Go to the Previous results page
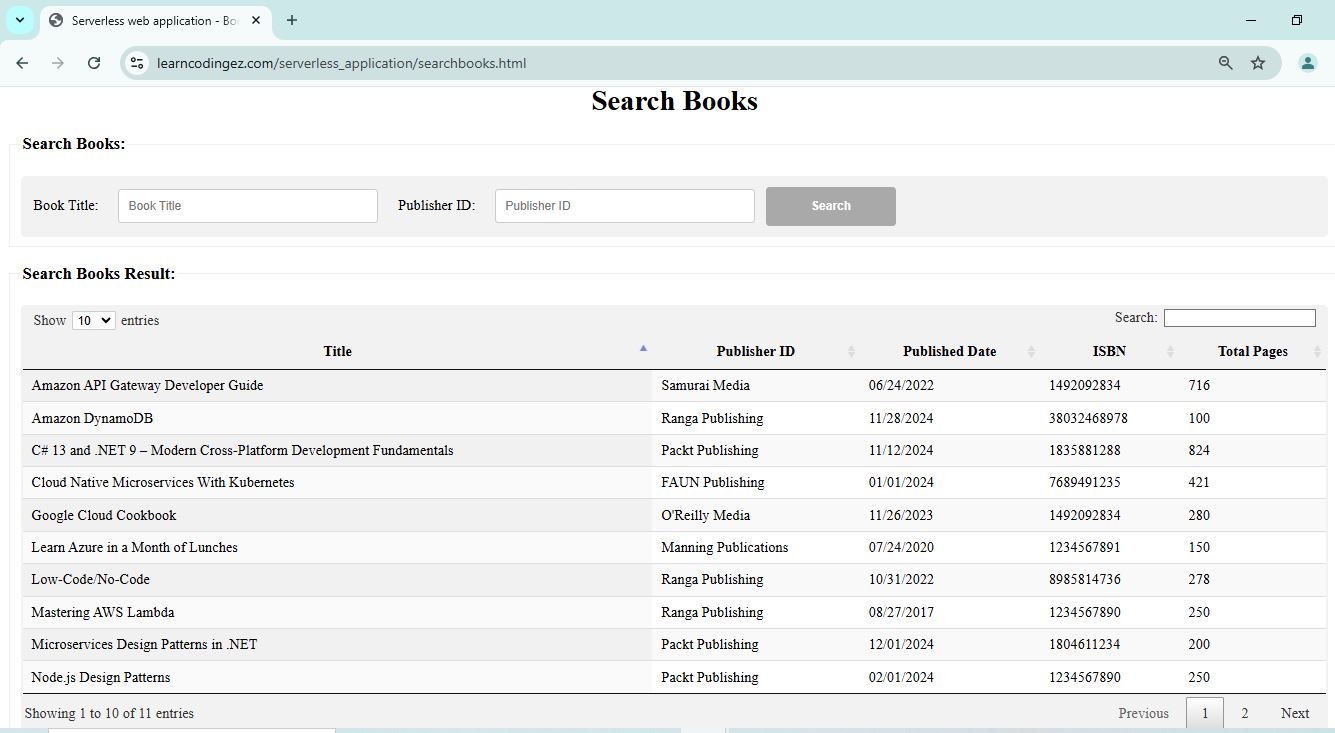The height and width of the screenshot is (733, 1335). click(1143, 713)
